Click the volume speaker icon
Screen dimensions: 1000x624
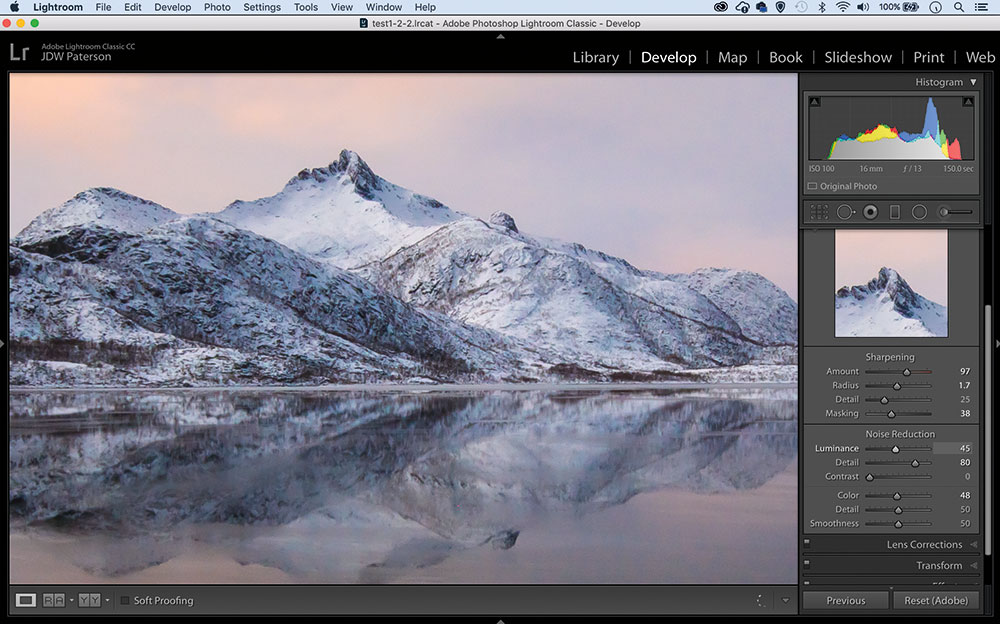pyautogui.click(x=862, y=7)
